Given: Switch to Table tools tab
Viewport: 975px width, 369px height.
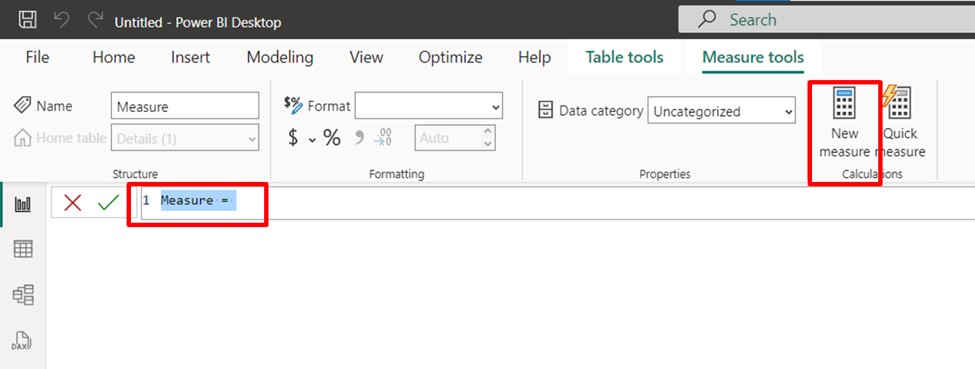Looking at the screenshot, I should coord(624,57).
